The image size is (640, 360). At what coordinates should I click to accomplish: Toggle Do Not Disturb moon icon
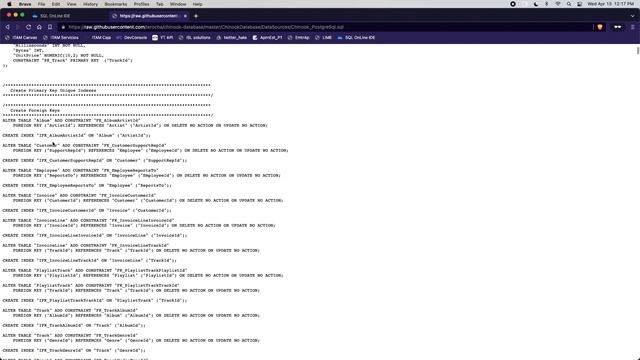click(536, 4)
